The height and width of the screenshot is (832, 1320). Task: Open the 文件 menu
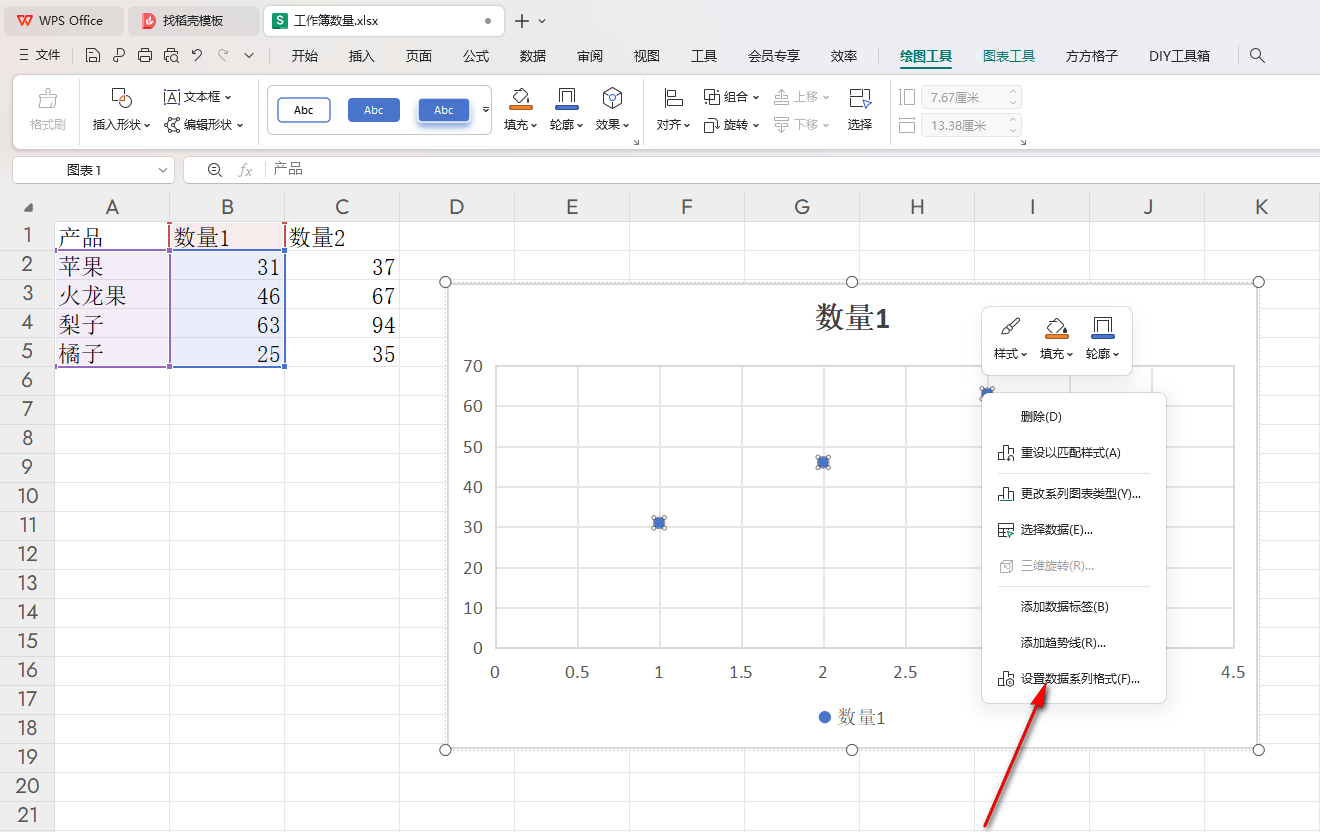click(x=40, y=56)
